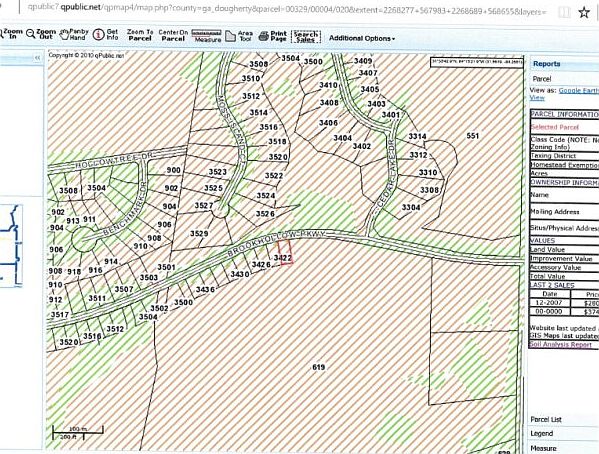
Task: Select the Zoom Out tool
Action: (41, 34)
